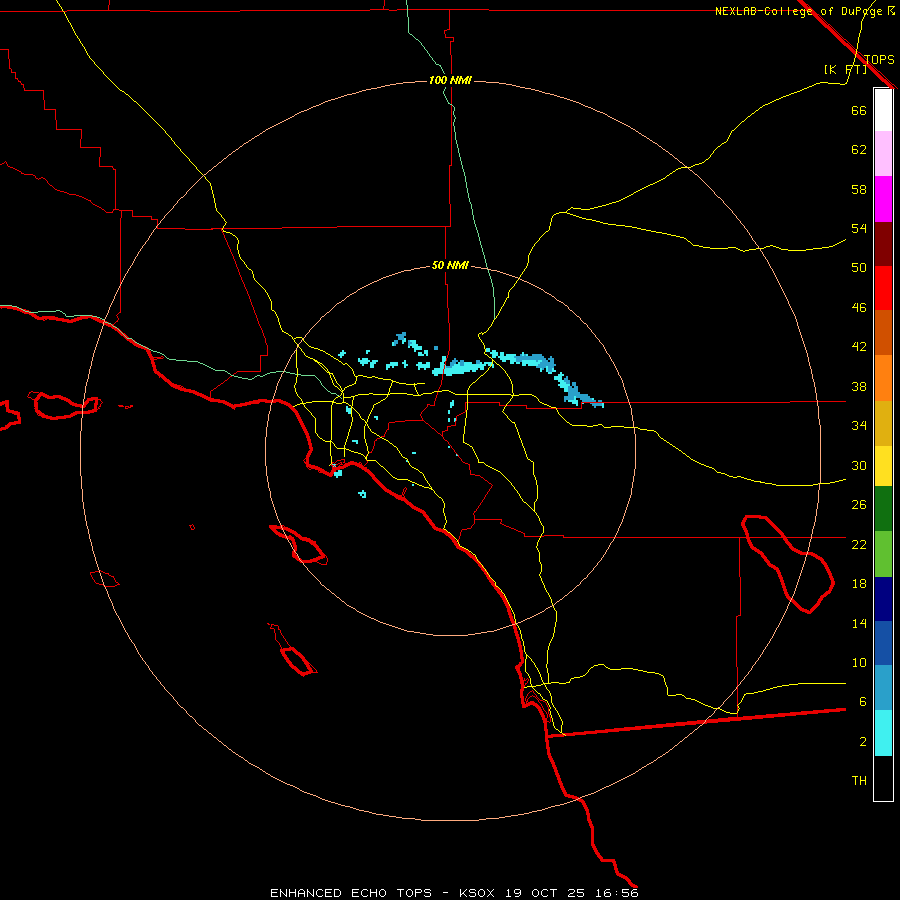The height and width of the screenshot is (900, 900).
Task: Click the 100 NMI range ring label
Action: 450,80
